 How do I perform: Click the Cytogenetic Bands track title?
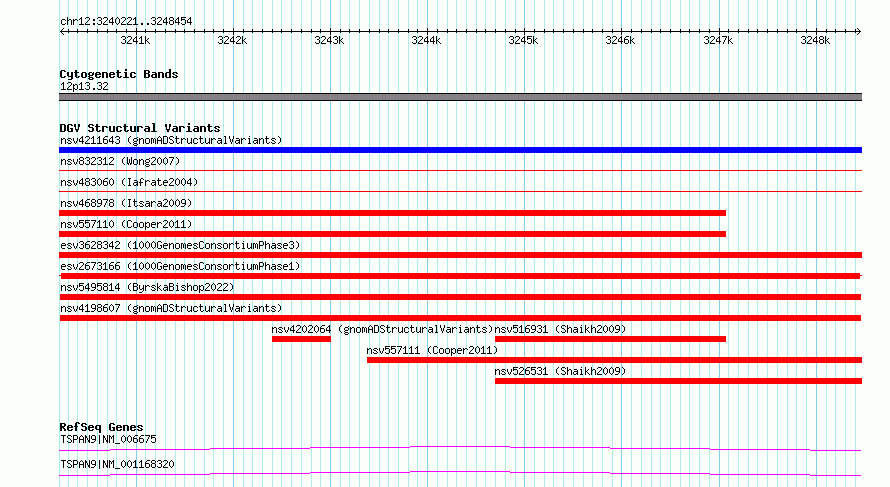[x=119, y=74]
